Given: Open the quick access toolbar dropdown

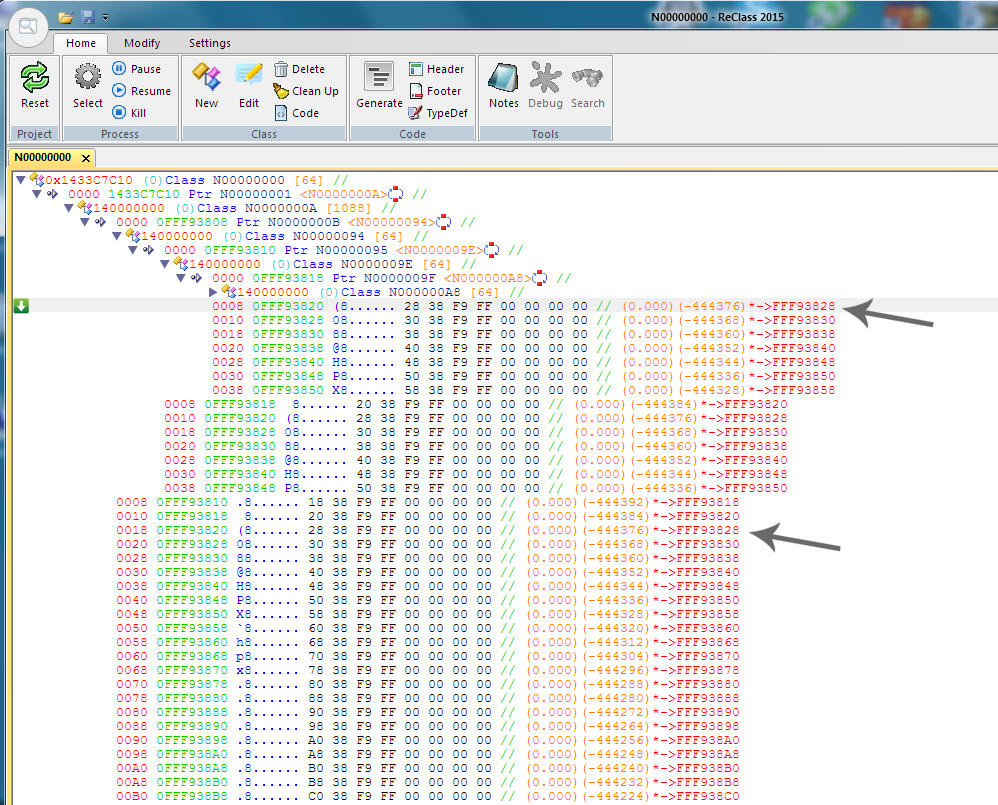Looking at the screenshot, I should 105,17.
